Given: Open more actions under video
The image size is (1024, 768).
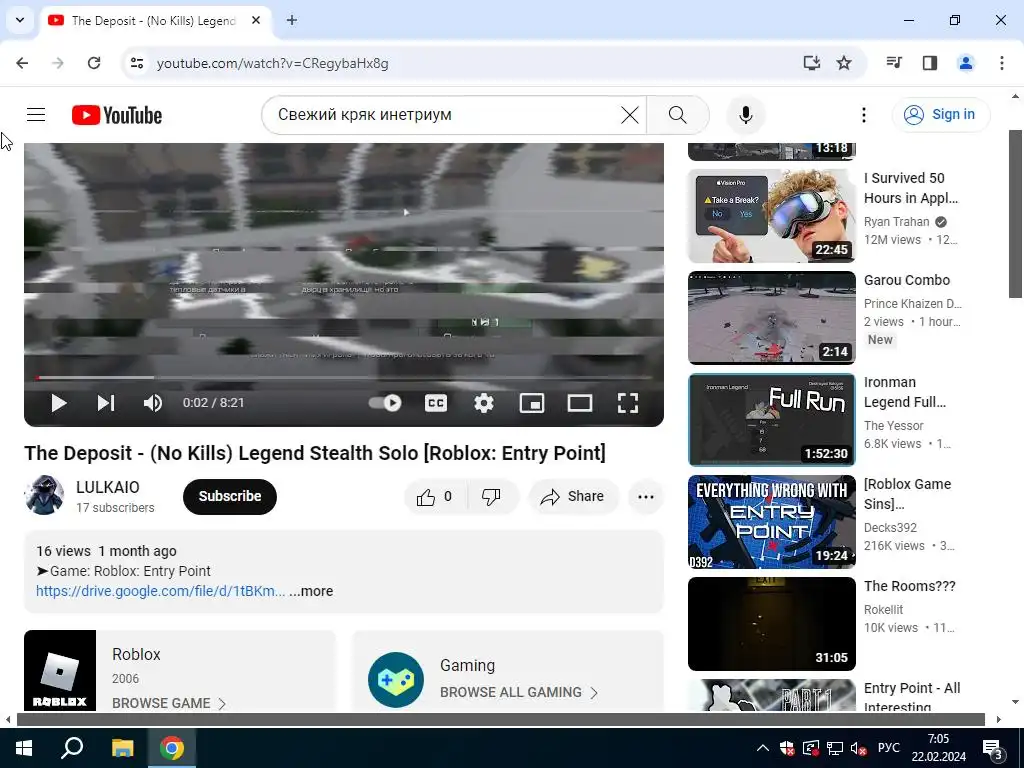Looking at the screenshot, I should [x=646, y=497].
